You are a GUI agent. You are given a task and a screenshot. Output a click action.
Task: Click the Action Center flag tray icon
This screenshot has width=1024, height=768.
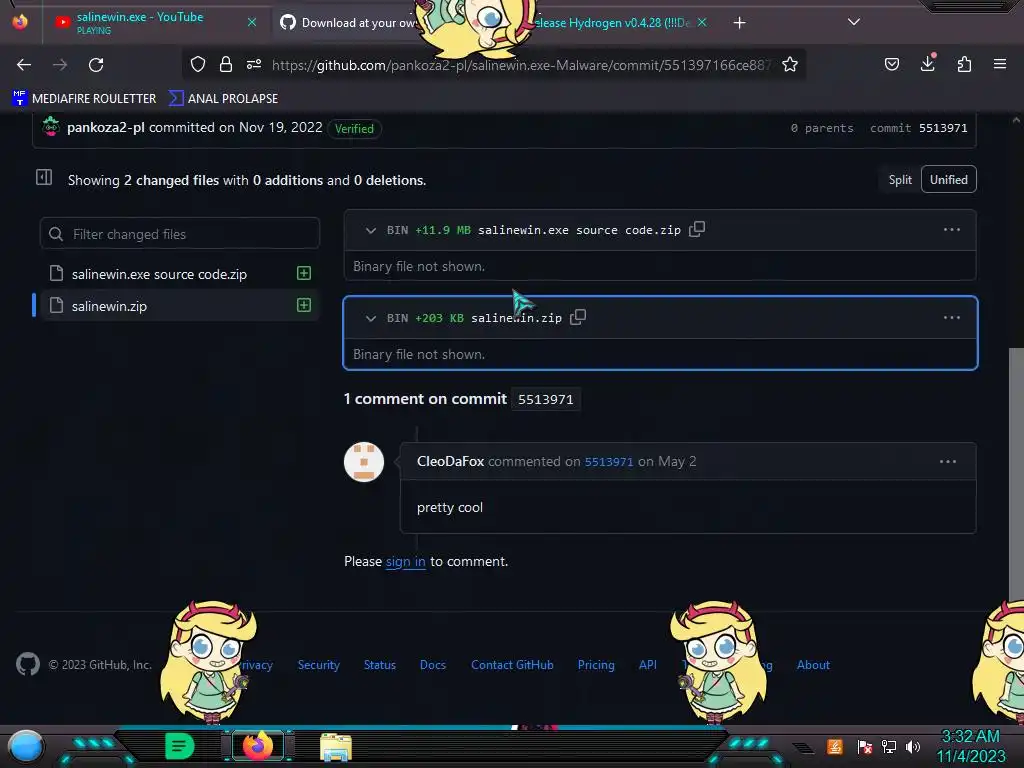[x=864, y=746]
